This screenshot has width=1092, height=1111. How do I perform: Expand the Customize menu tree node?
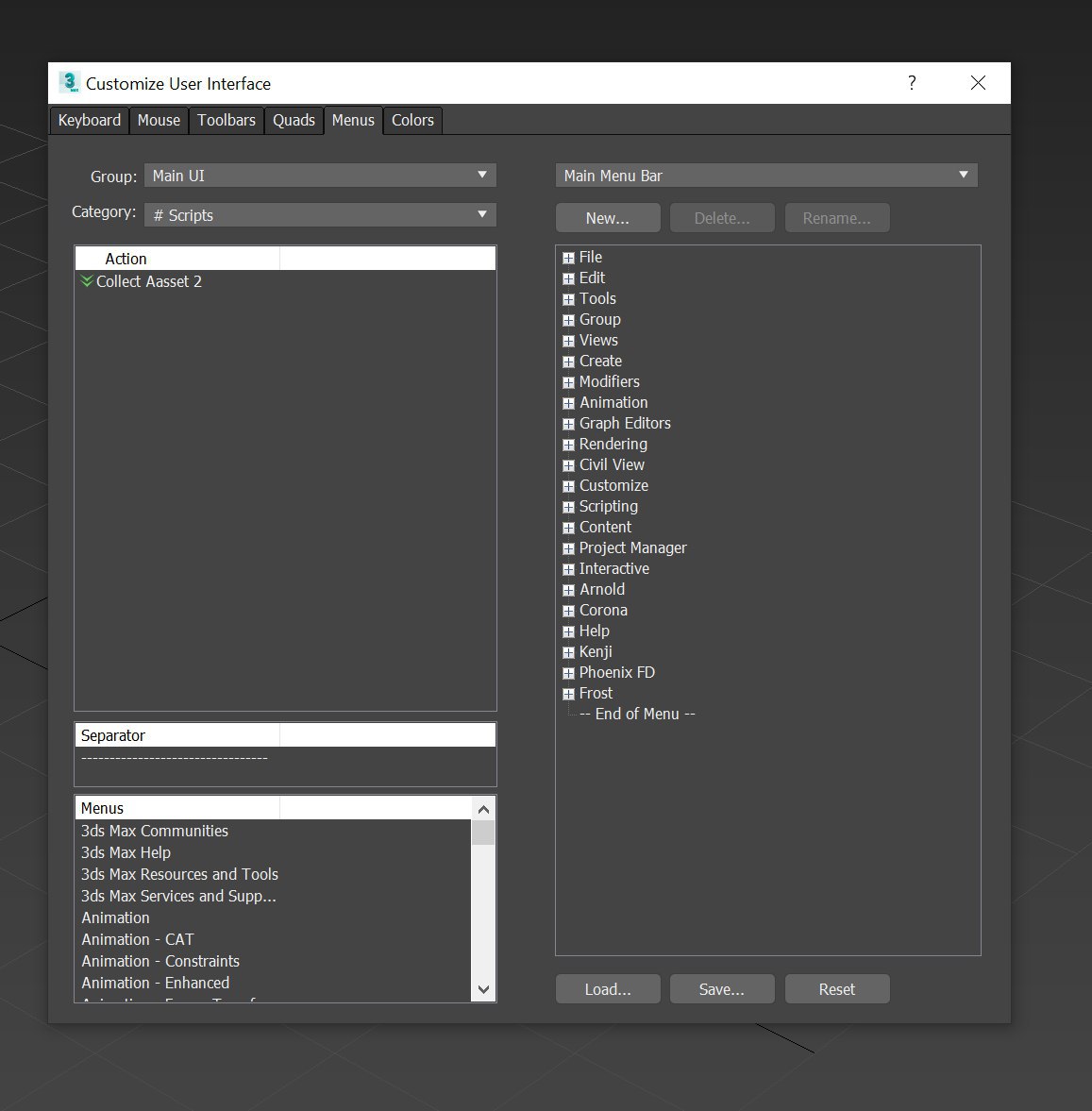tap(568, 486)
